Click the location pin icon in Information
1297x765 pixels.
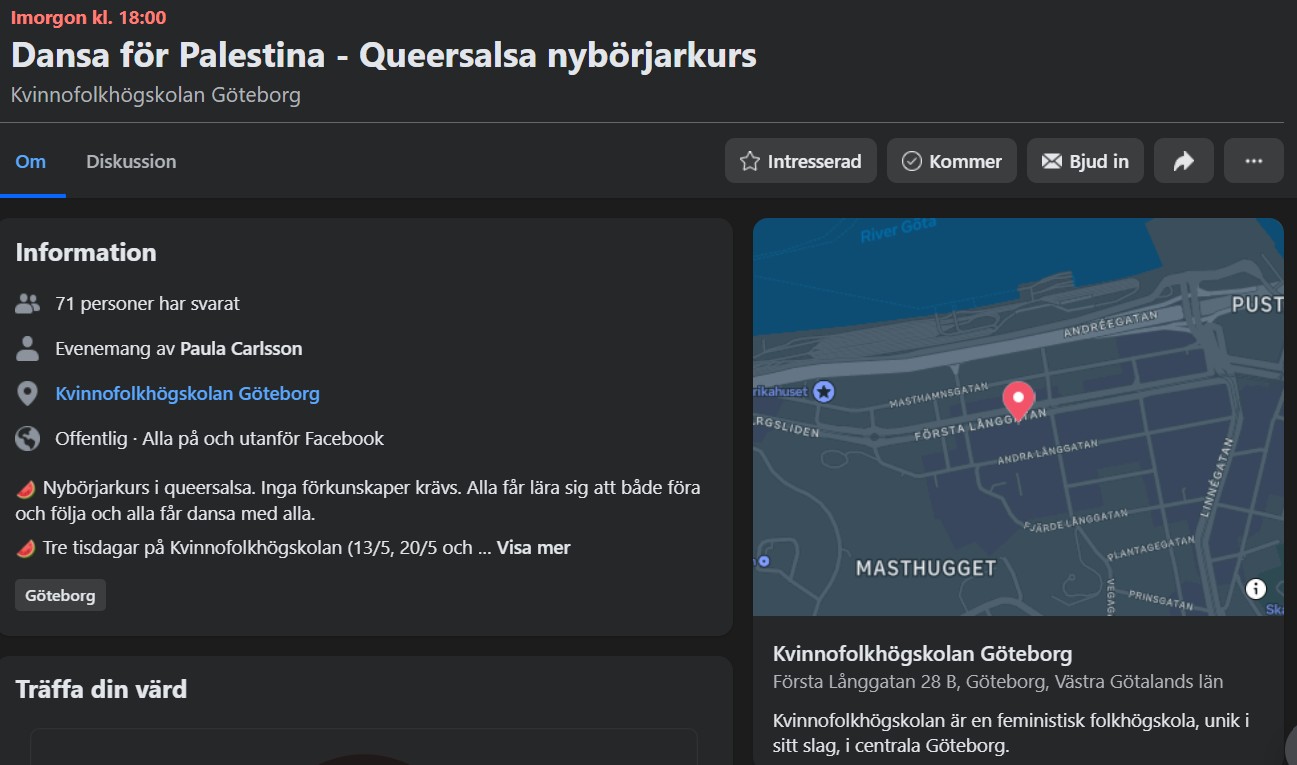click(28, 394)
